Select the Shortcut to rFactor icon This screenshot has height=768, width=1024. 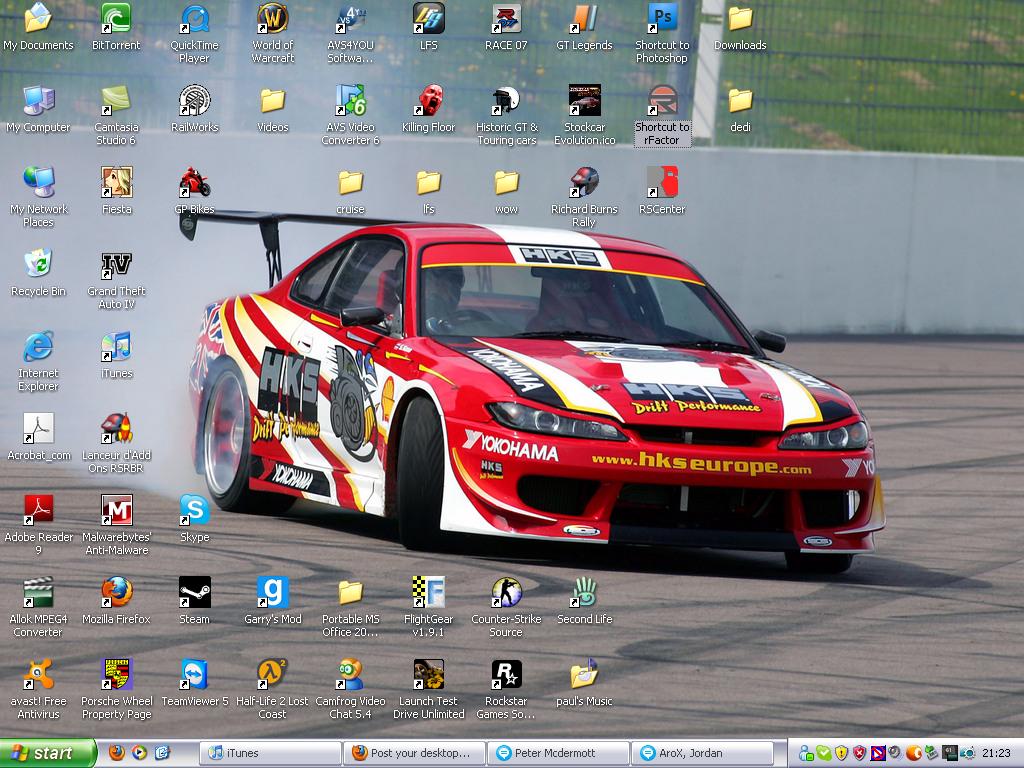(x=662, y=101)
